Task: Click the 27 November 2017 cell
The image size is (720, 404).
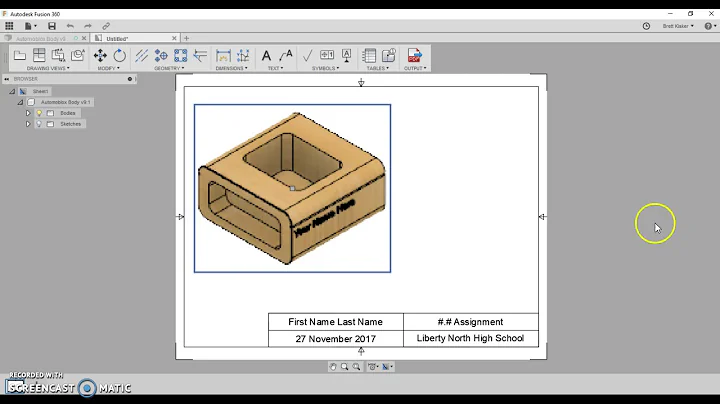Action: click(x=336, y=339)
